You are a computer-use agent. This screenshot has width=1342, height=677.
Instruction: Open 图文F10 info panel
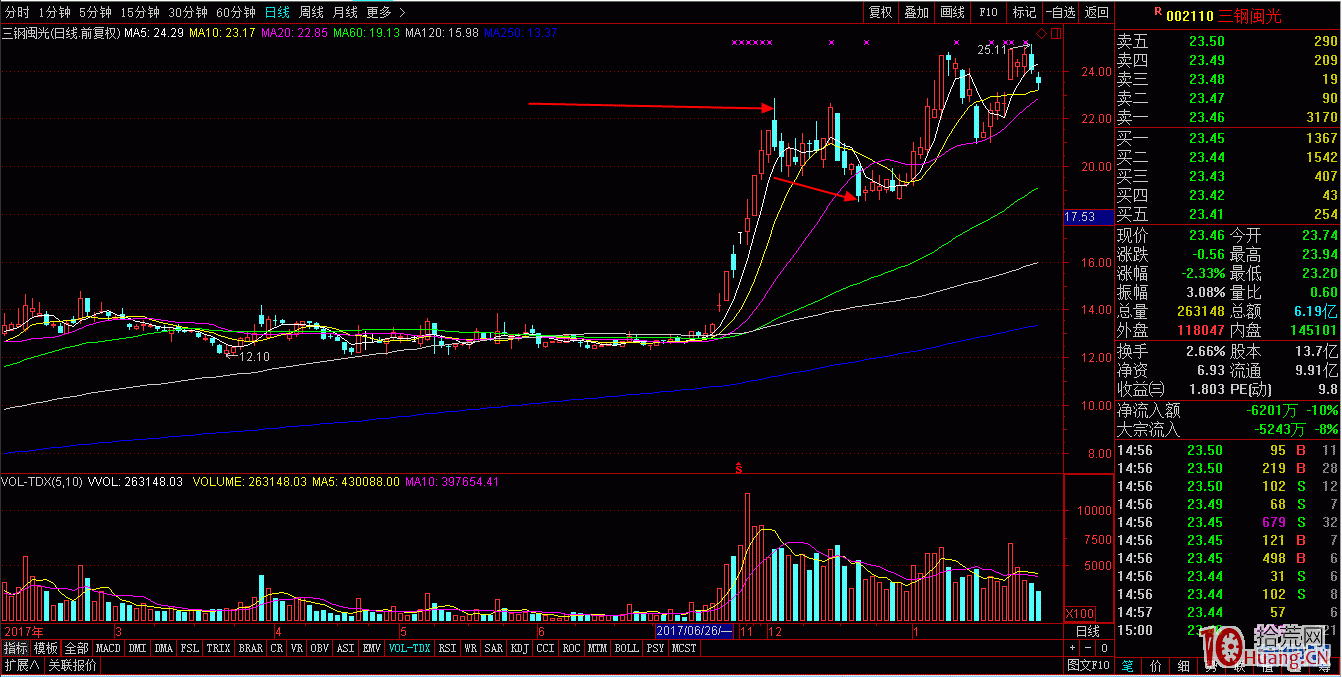(x=1089, y=665)
